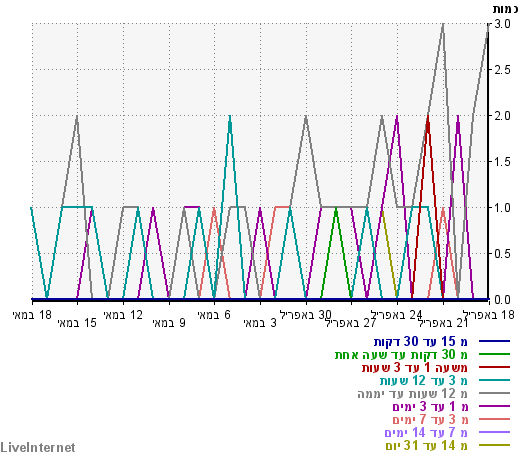
Task: Click the salmon legend line for 3 עד 7 ימים
Action: [x=494, y=419]
